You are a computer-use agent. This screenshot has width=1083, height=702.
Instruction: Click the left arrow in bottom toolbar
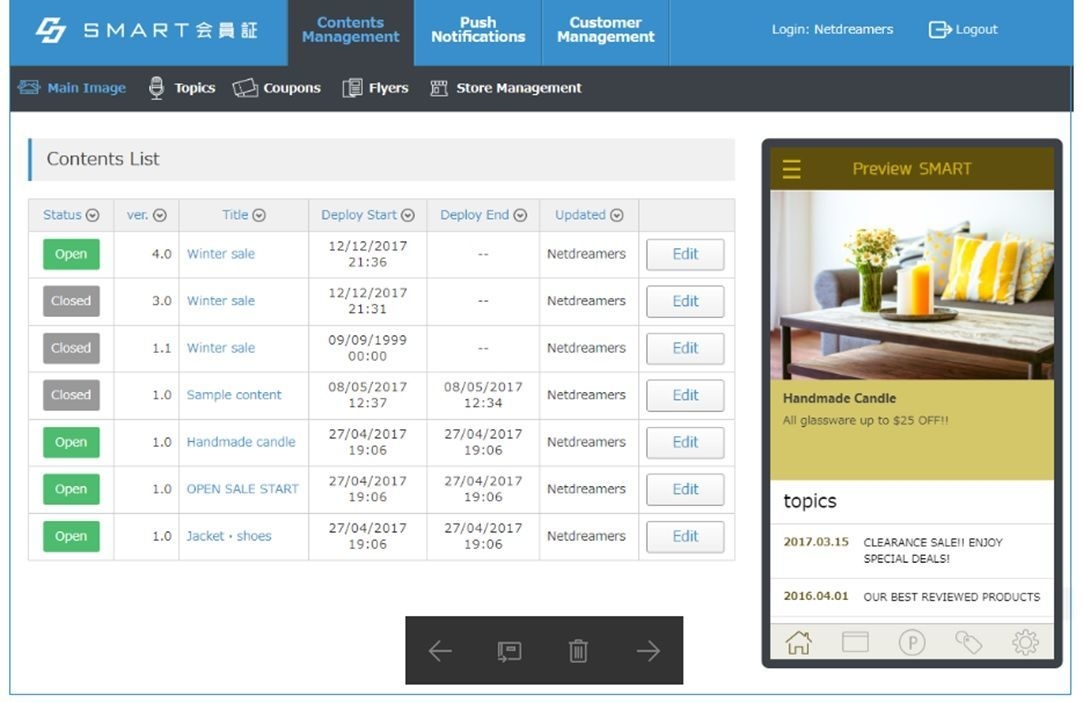click(440, 651)
